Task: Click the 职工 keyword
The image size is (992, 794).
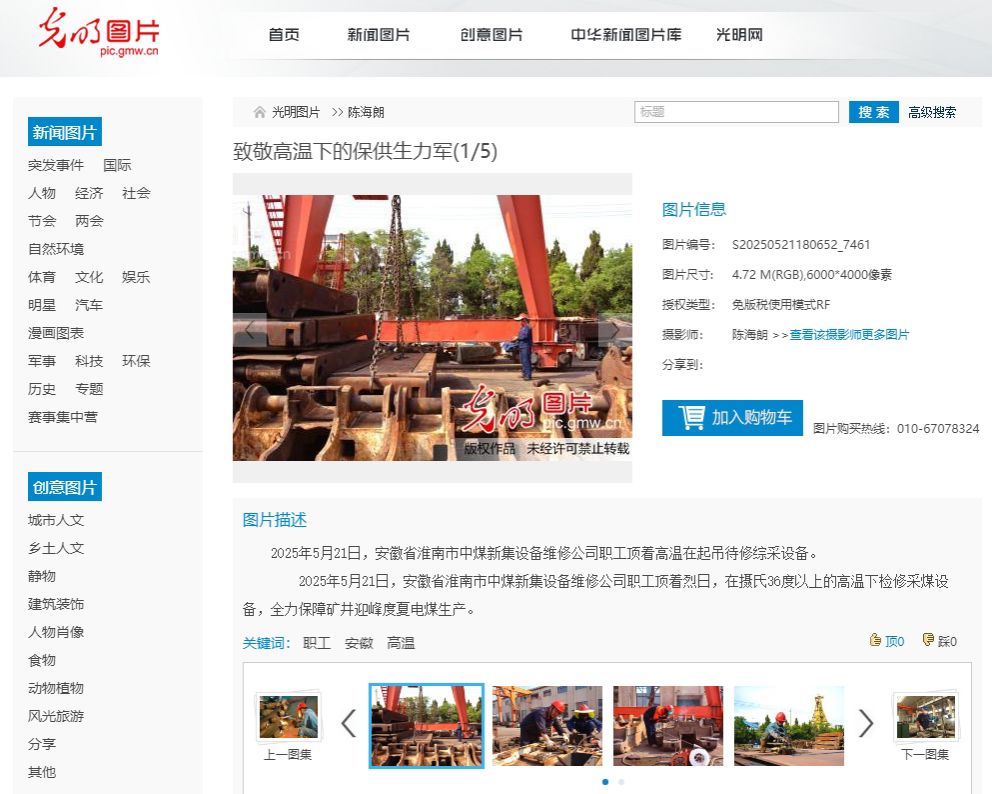Action: click(317, 643)
